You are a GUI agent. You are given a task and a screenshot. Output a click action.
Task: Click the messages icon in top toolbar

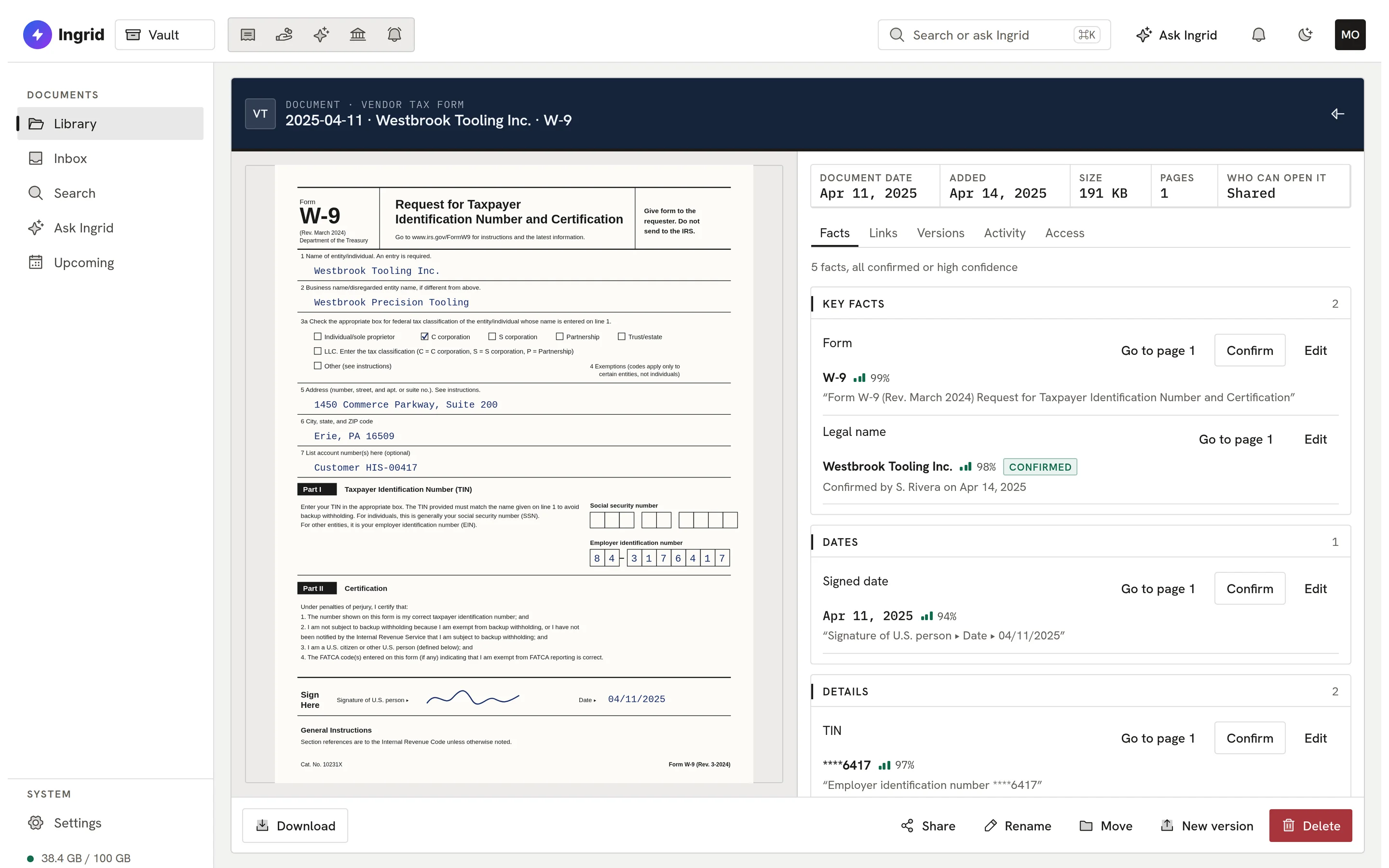[x=248, y=35]
